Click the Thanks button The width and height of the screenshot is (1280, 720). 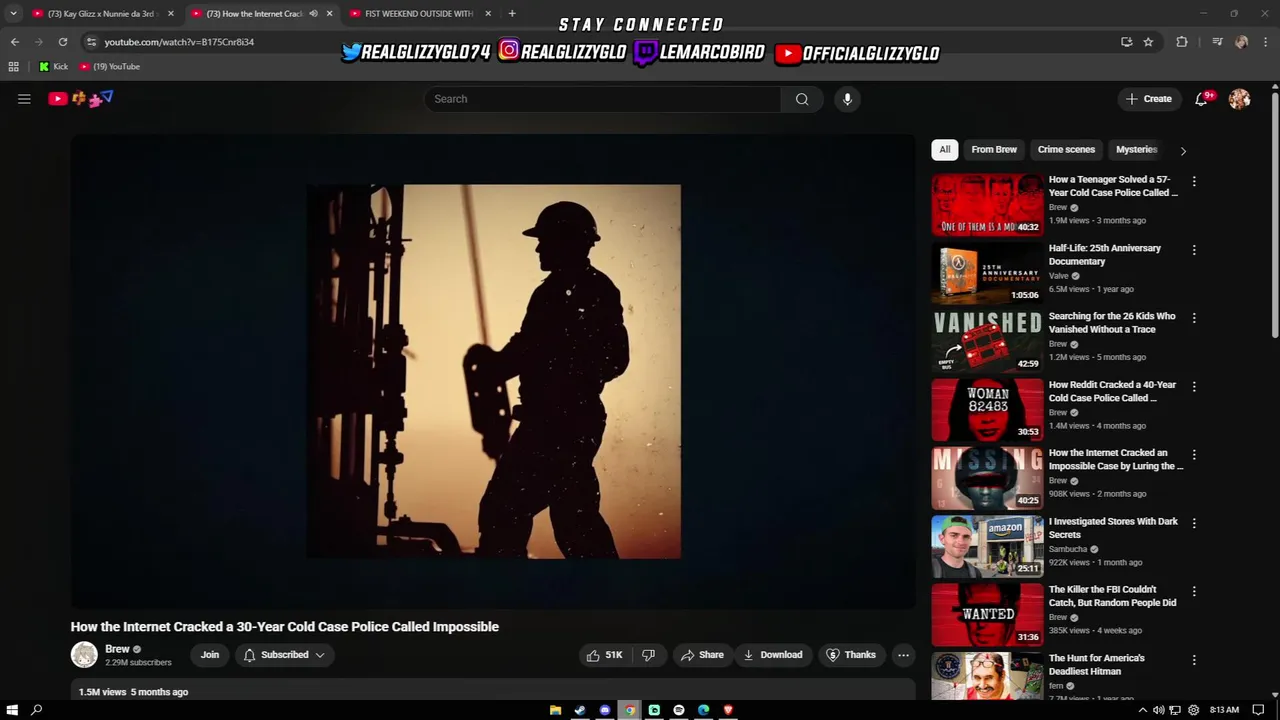850,655
